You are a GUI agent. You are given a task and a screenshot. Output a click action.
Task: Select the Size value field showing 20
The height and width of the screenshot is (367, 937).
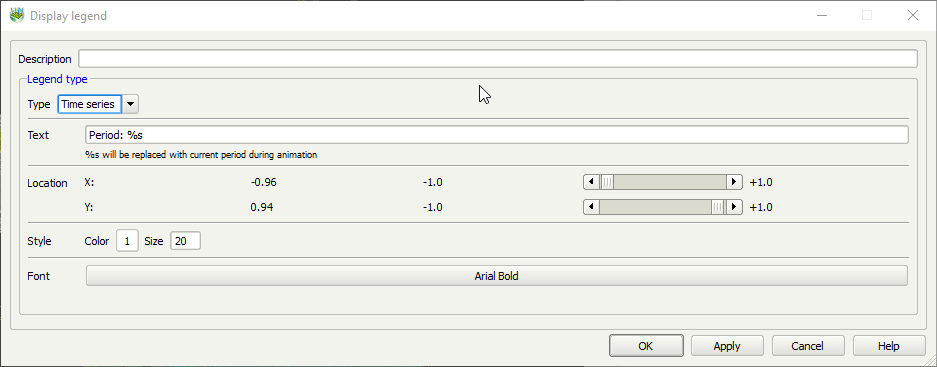(x=186, y=241)
